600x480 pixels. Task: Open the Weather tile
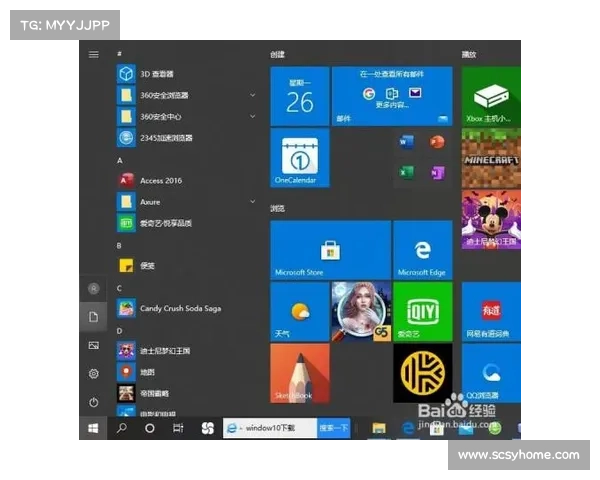300,312
